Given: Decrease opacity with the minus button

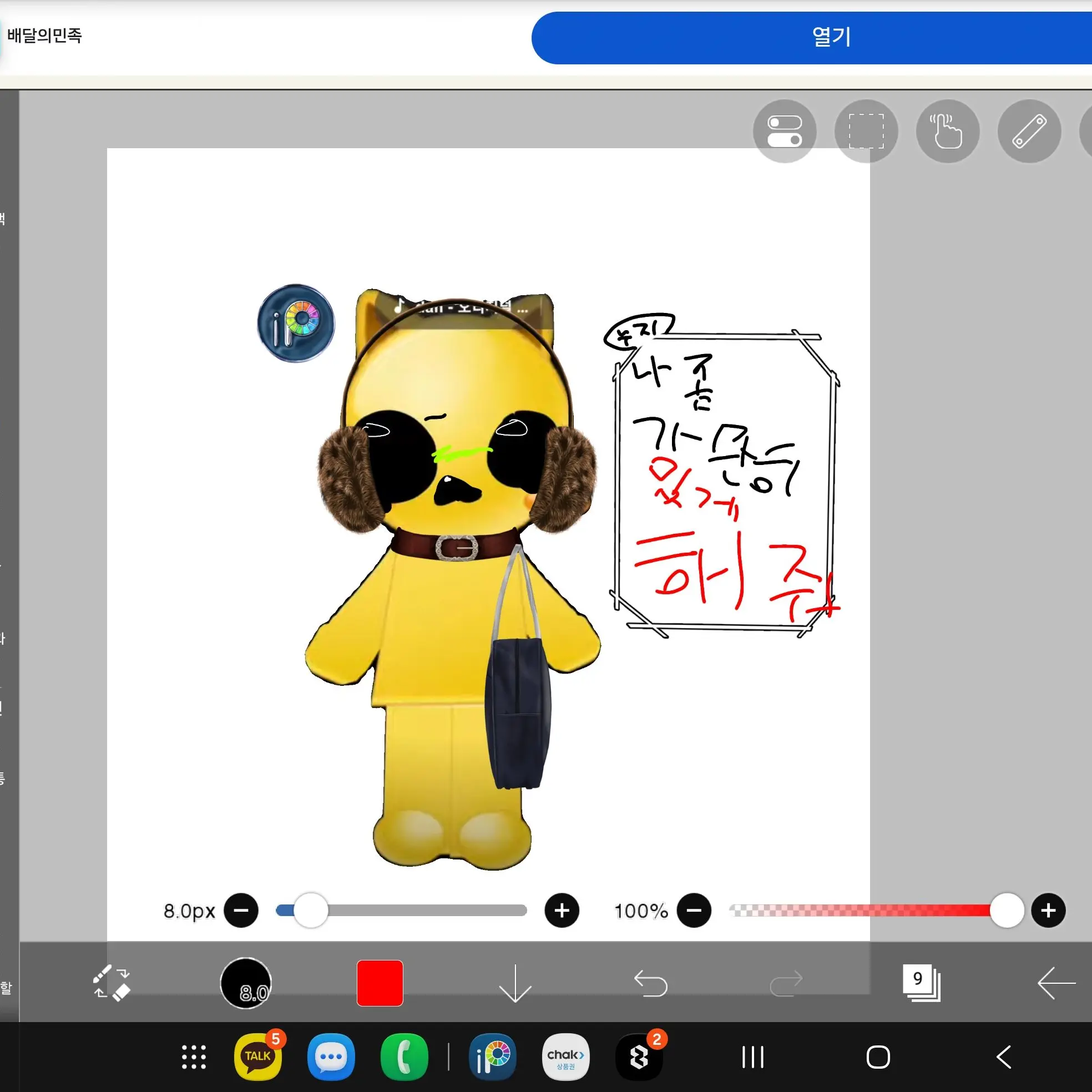Looking at the screenshot, I should pos(694,911).
